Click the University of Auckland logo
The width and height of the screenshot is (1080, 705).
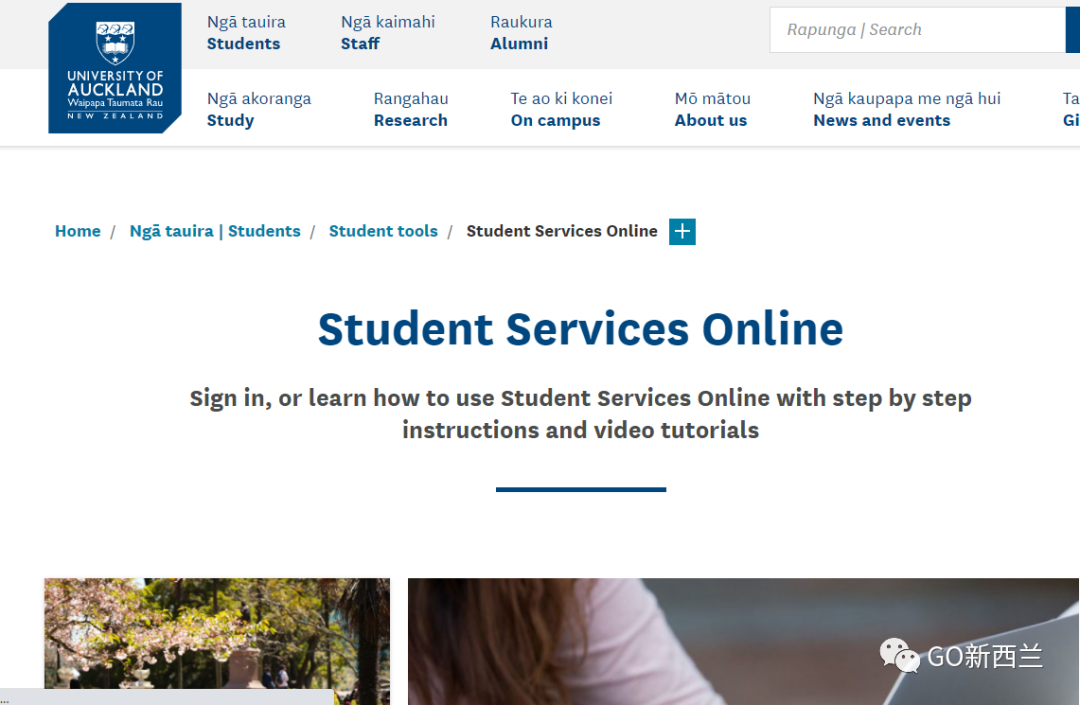click(115, 68)
